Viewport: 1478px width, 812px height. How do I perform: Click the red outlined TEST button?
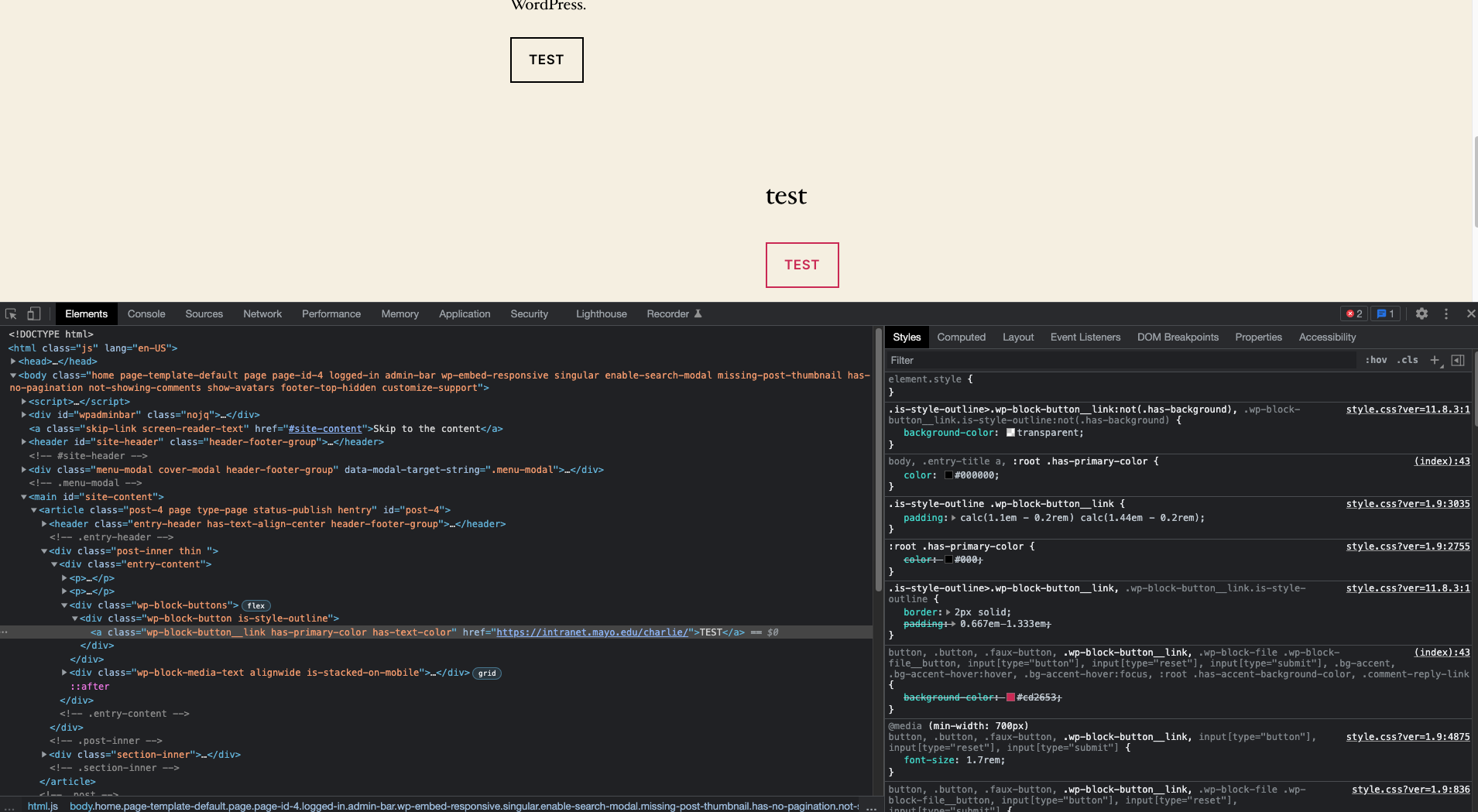tap(802, 265)
